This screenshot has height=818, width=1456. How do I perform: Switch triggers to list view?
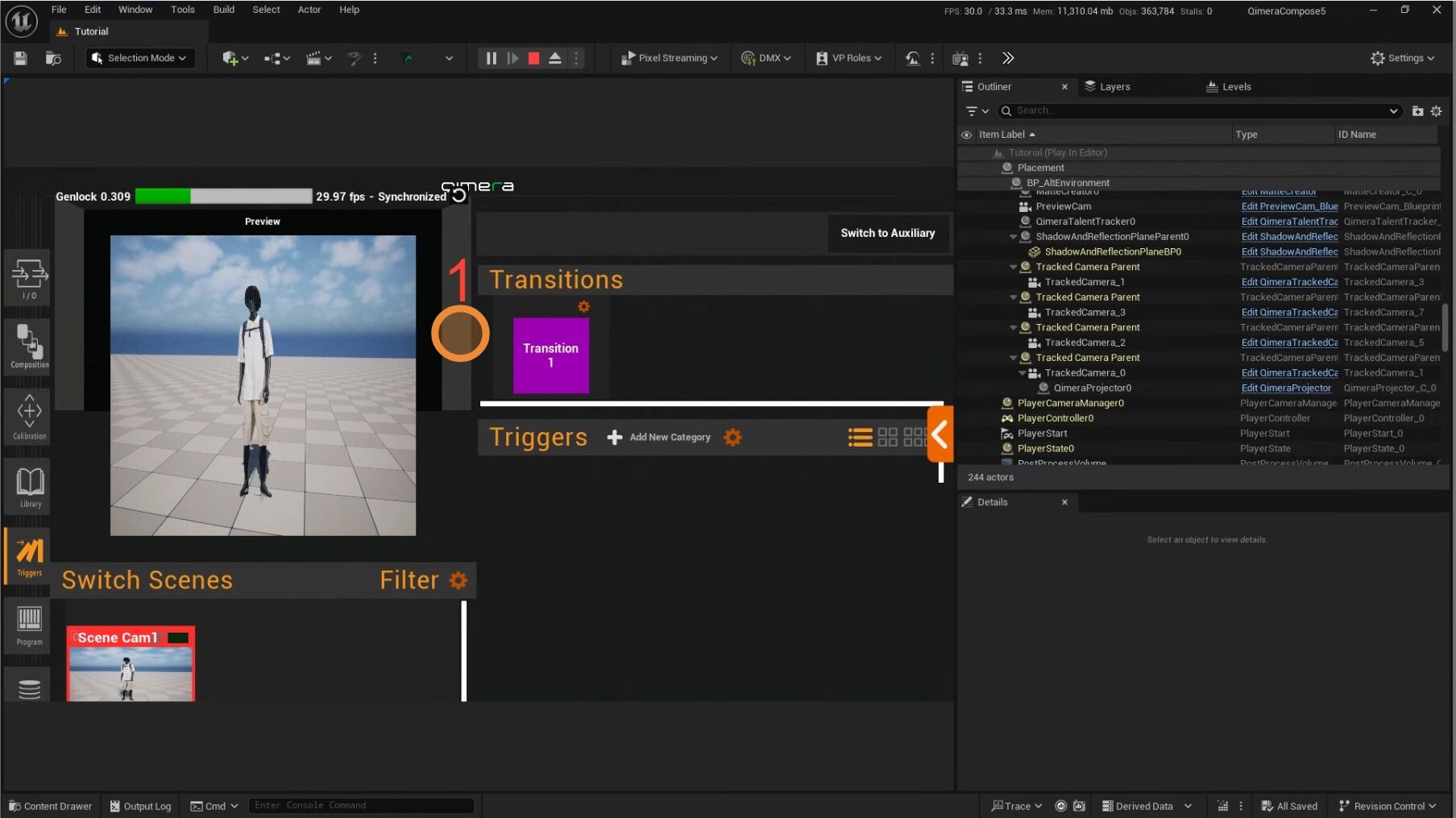[x=860, y=438]
